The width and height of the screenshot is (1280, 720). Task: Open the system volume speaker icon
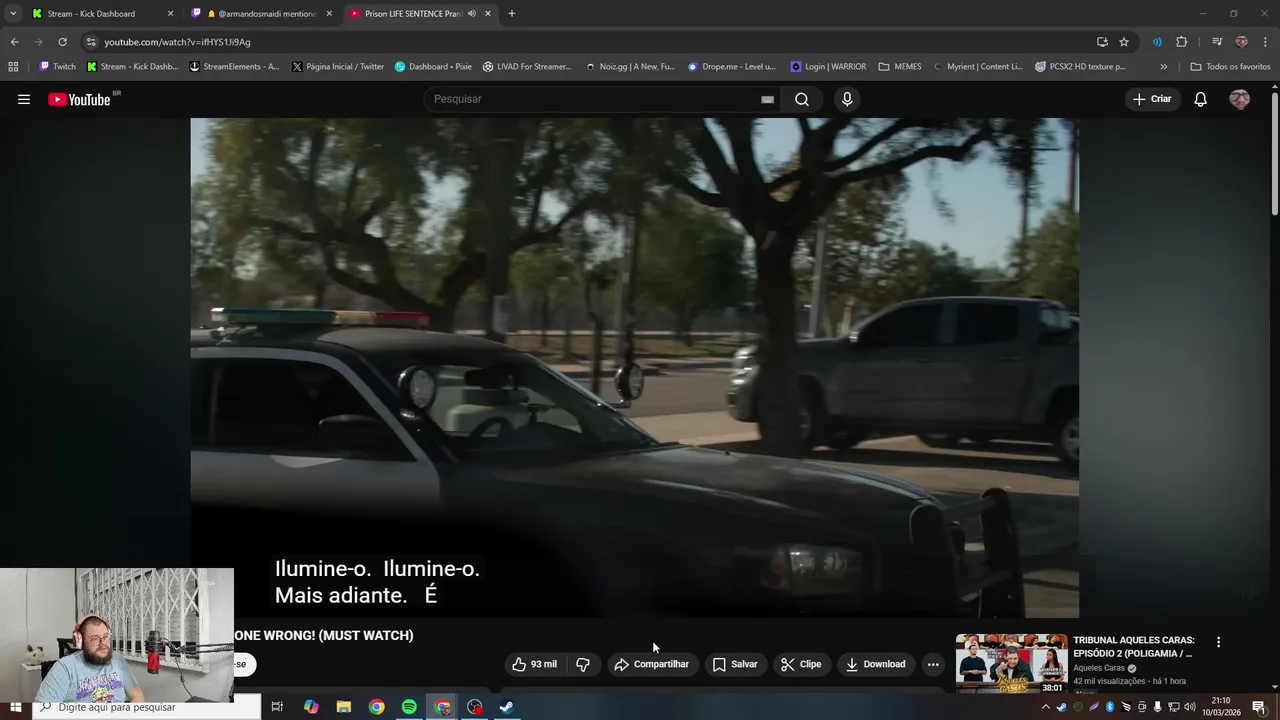pyautogui.click(x=1190, y=707)
